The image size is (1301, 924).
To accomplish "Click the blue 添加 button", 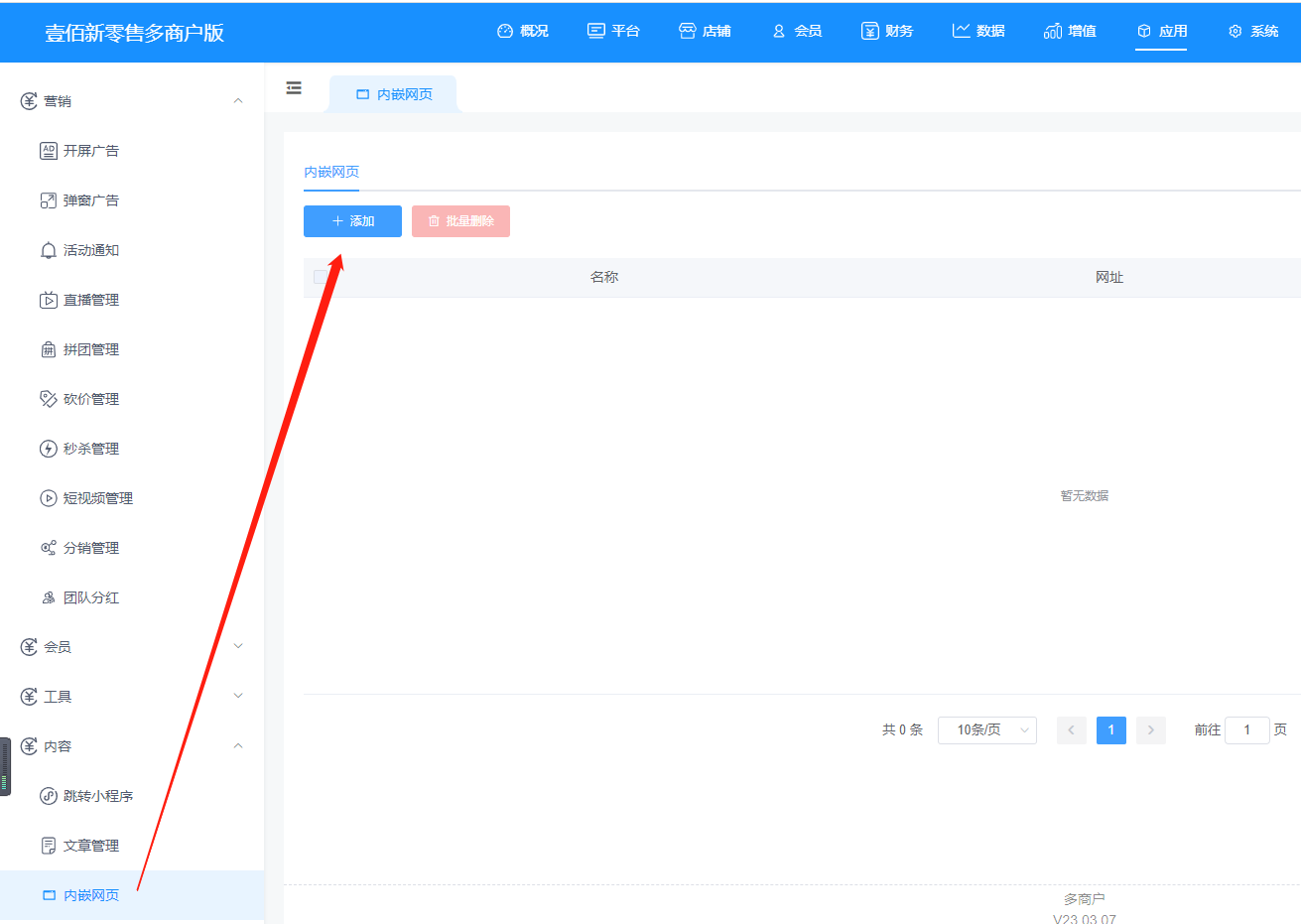I will tap(352, 221).
